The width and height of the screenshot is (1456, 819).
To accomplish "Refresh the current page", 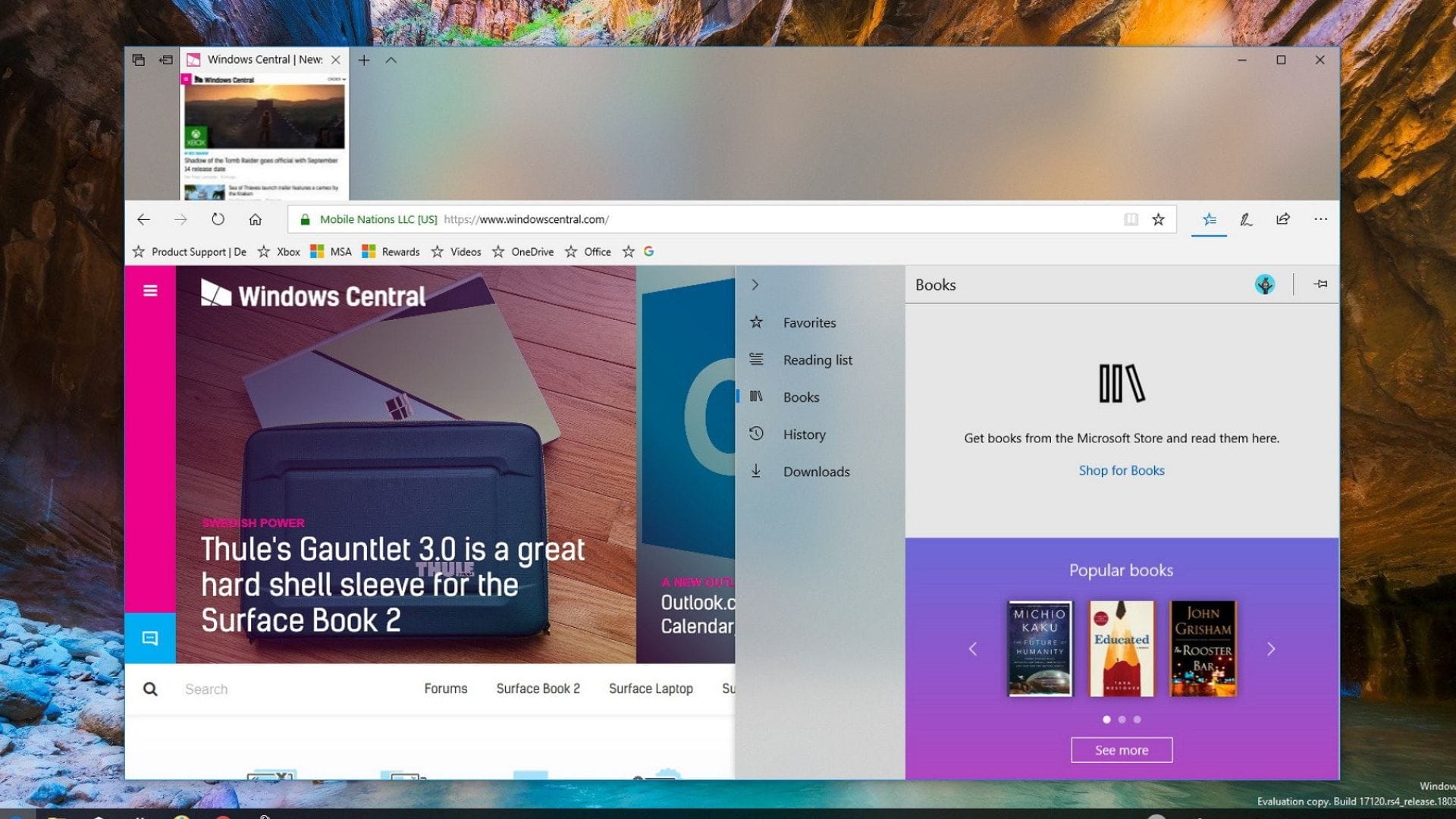I will [x=218, y=219].
